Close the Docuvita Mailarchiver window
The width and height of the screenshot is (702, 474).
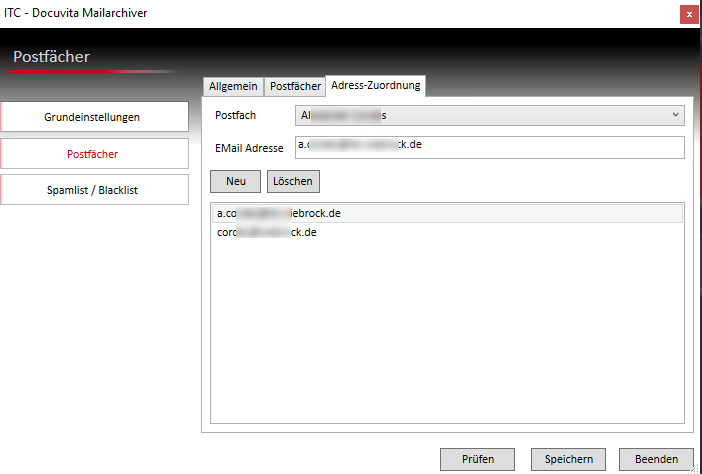coord(689,14)
